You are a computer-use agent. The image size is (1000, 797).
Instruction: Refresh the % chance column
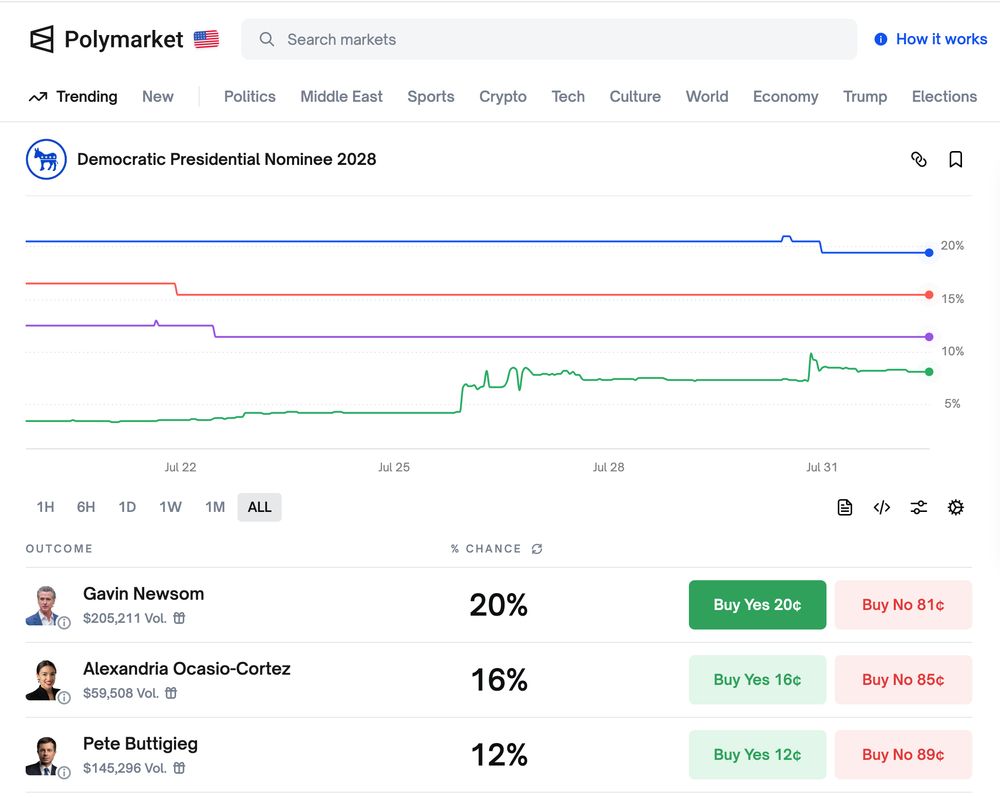(x=537, y=549)
